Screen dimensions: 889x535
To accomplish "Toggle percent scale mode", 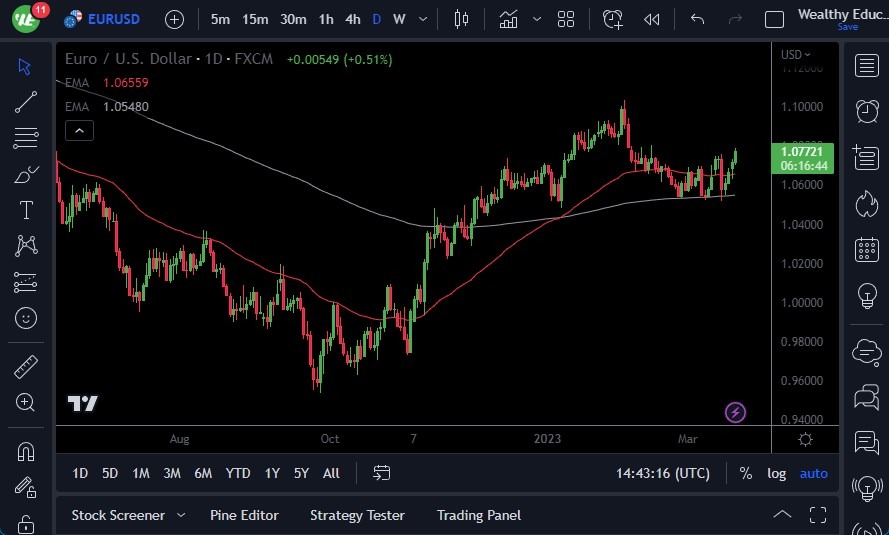I will 745,473.
